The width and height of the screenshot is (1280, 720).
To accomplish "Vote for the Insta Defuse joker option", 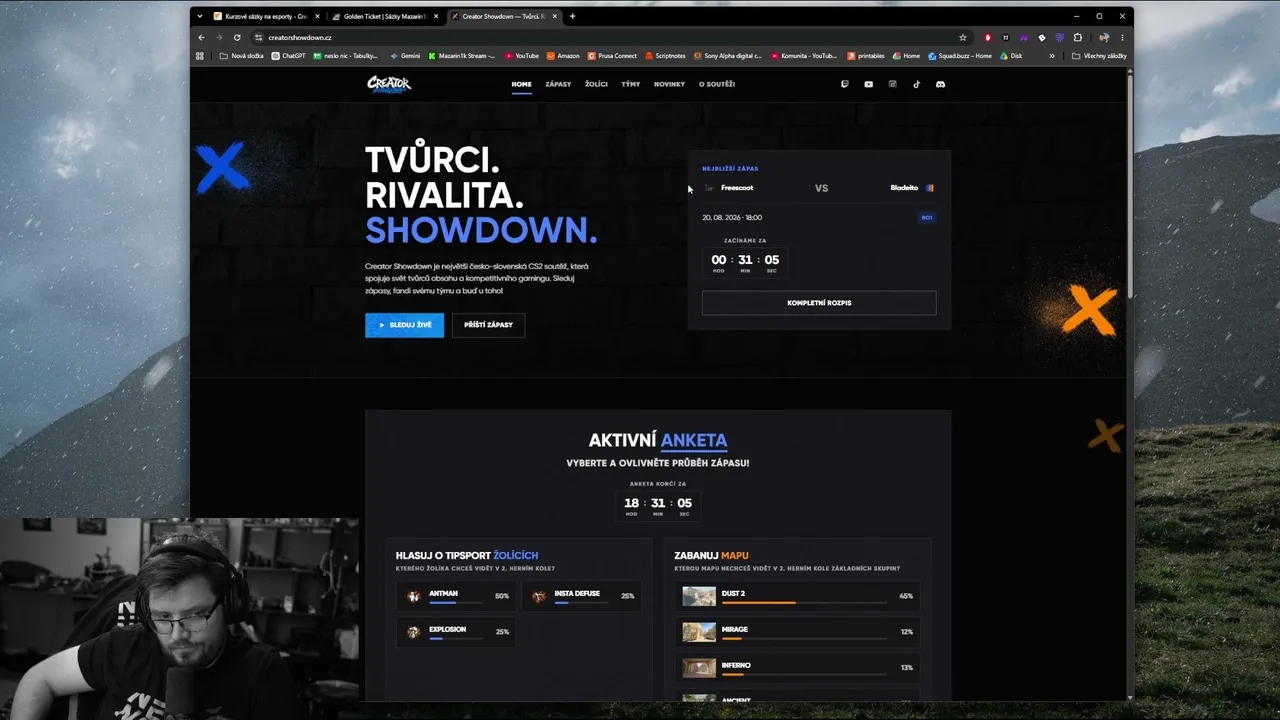I will (583, 596).
